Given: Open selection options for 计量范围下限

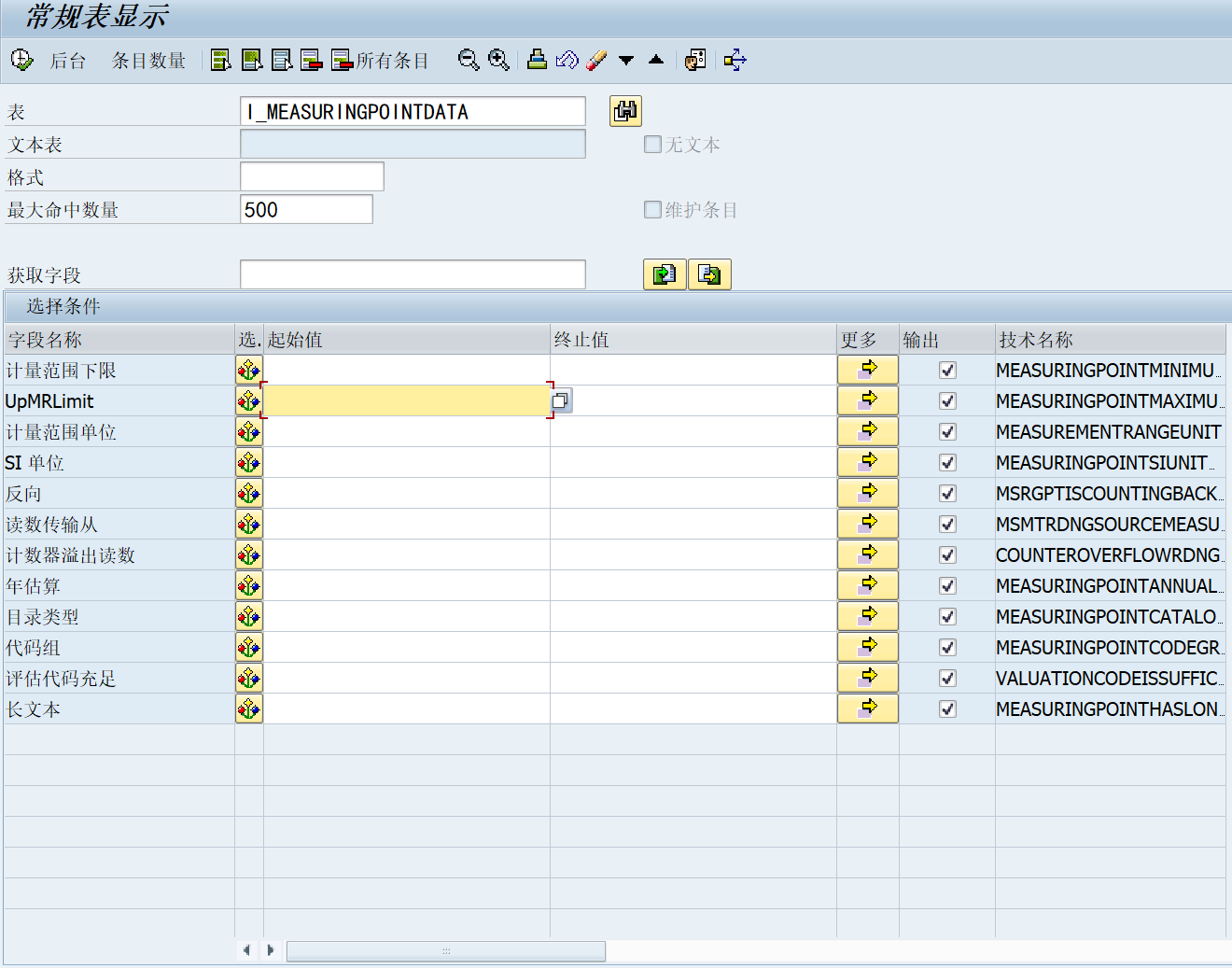Looking at the screenshot, I should (x=248, y=371).
